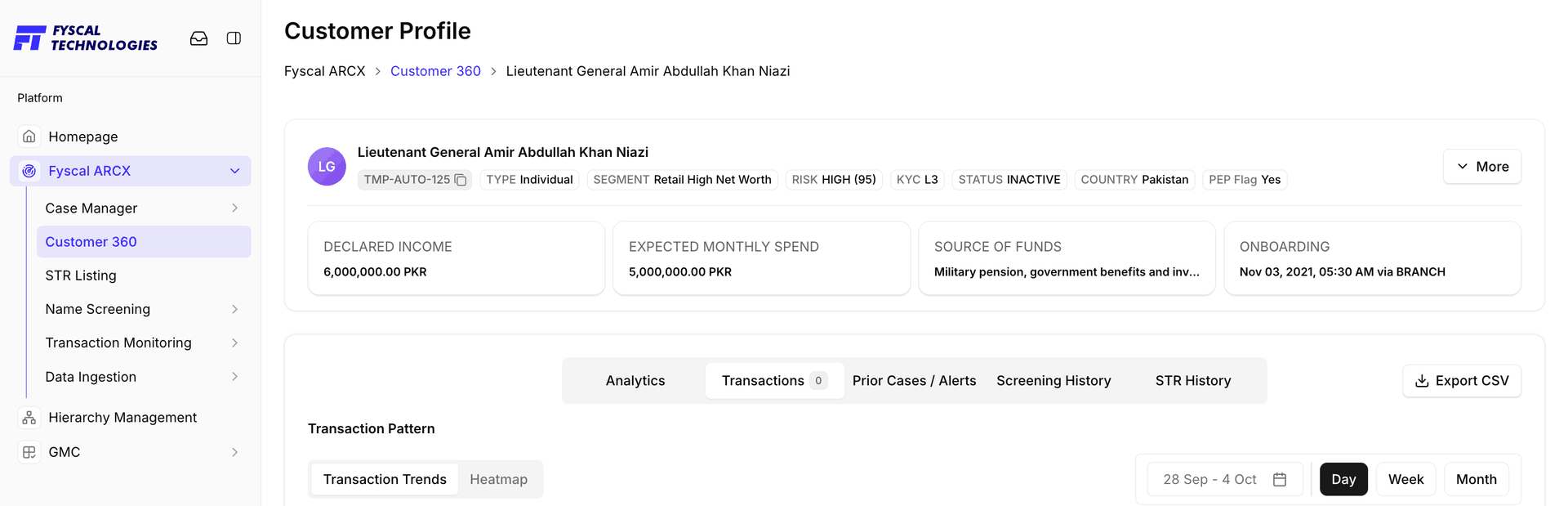Click the TYPE Individual badge
1568x506 pixels.
click(x=529, y=180)
